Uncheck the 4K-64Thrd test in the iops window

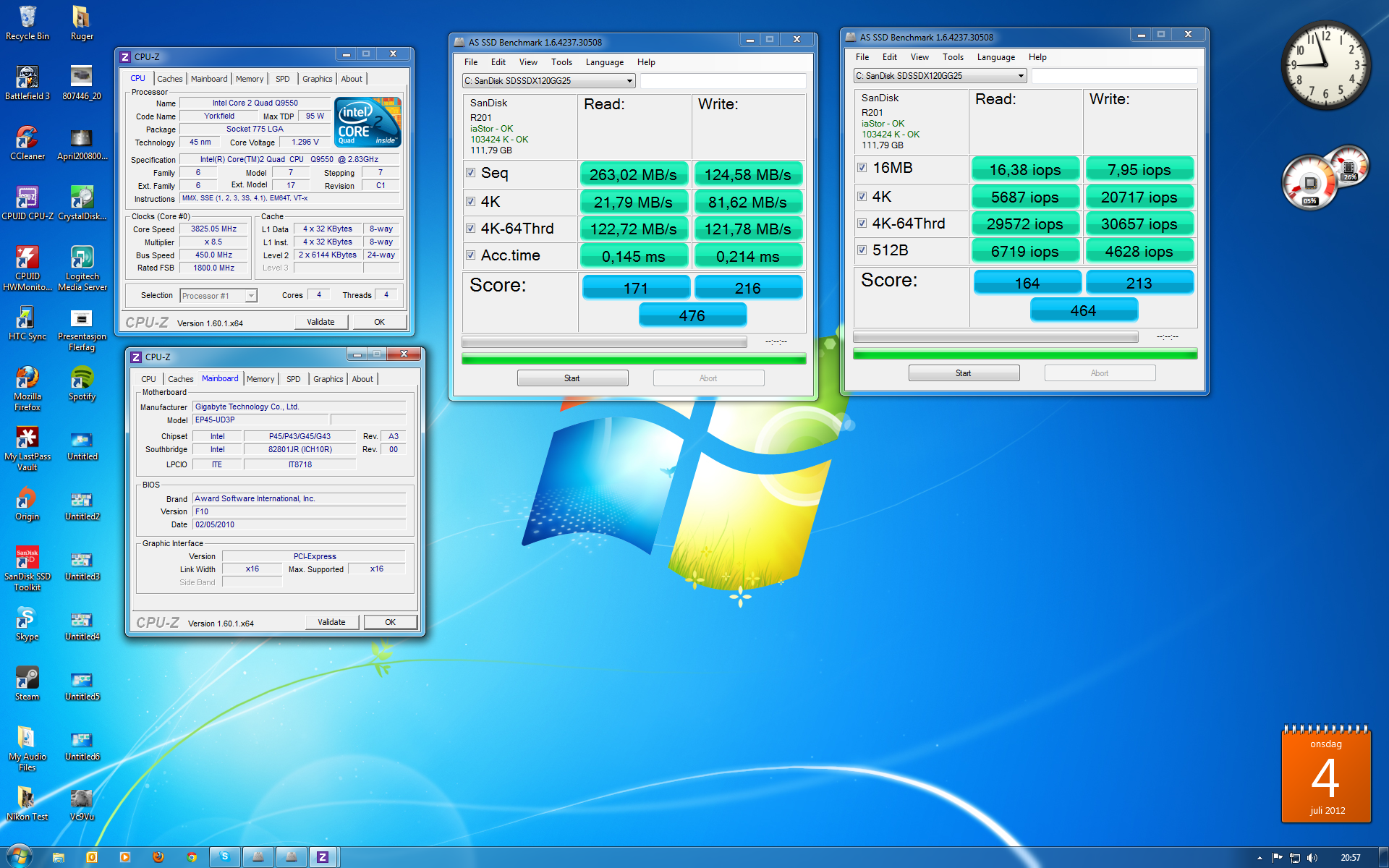(862, 224)
